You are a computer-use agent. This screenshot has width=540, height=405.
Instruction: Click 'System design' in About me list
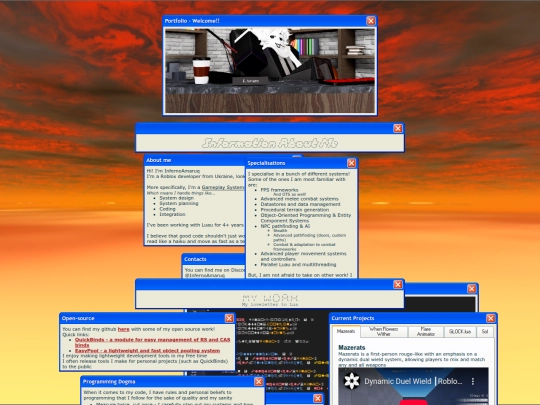click(x=176, y=198)
